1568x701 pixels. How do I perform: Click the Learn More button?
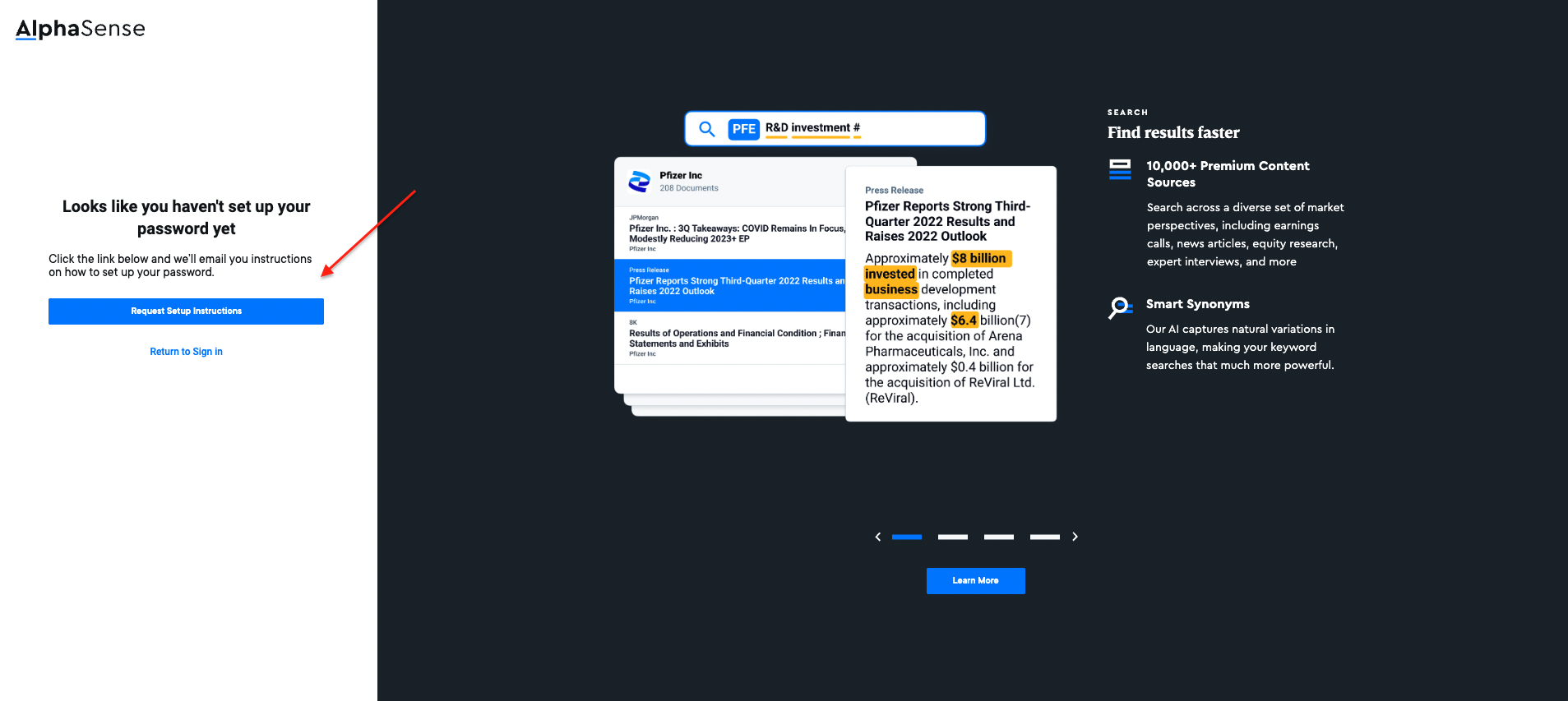[x=975, y=581]
